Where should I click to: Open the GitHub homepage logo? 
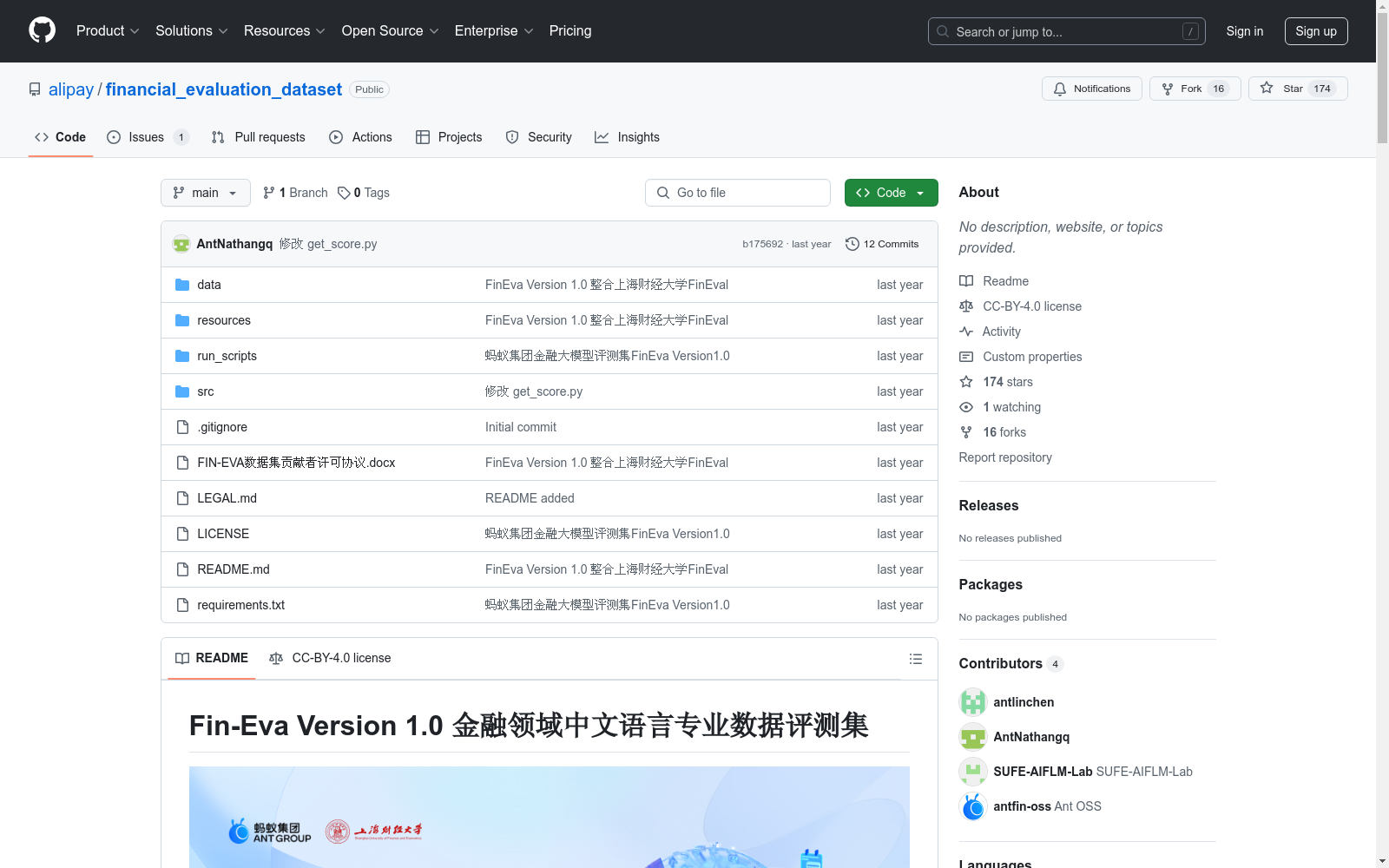click(x=42, y=30)
